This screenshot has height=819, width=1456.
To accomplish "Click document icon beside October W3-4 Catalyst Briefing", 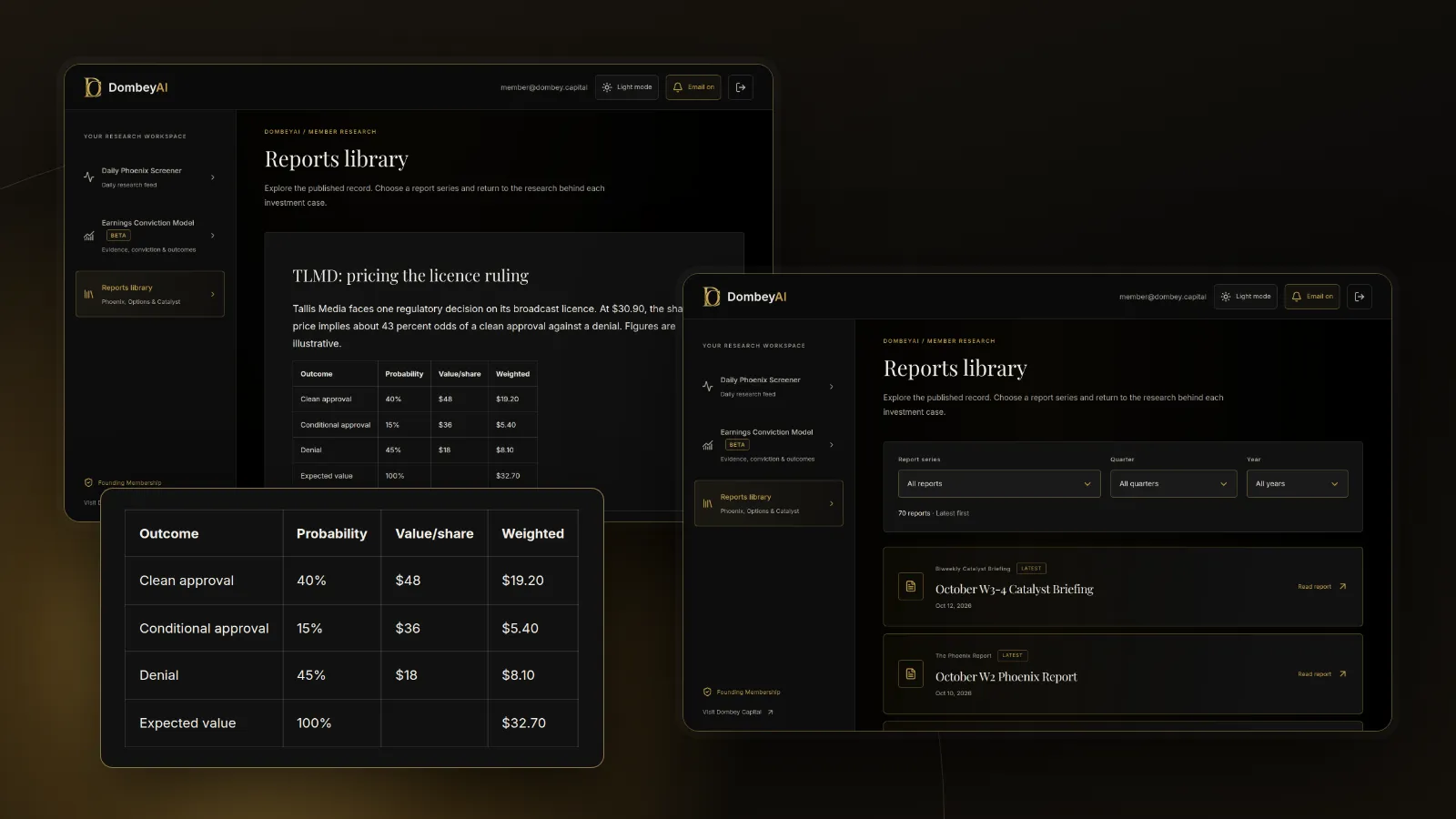I will [x=911, y=586].
